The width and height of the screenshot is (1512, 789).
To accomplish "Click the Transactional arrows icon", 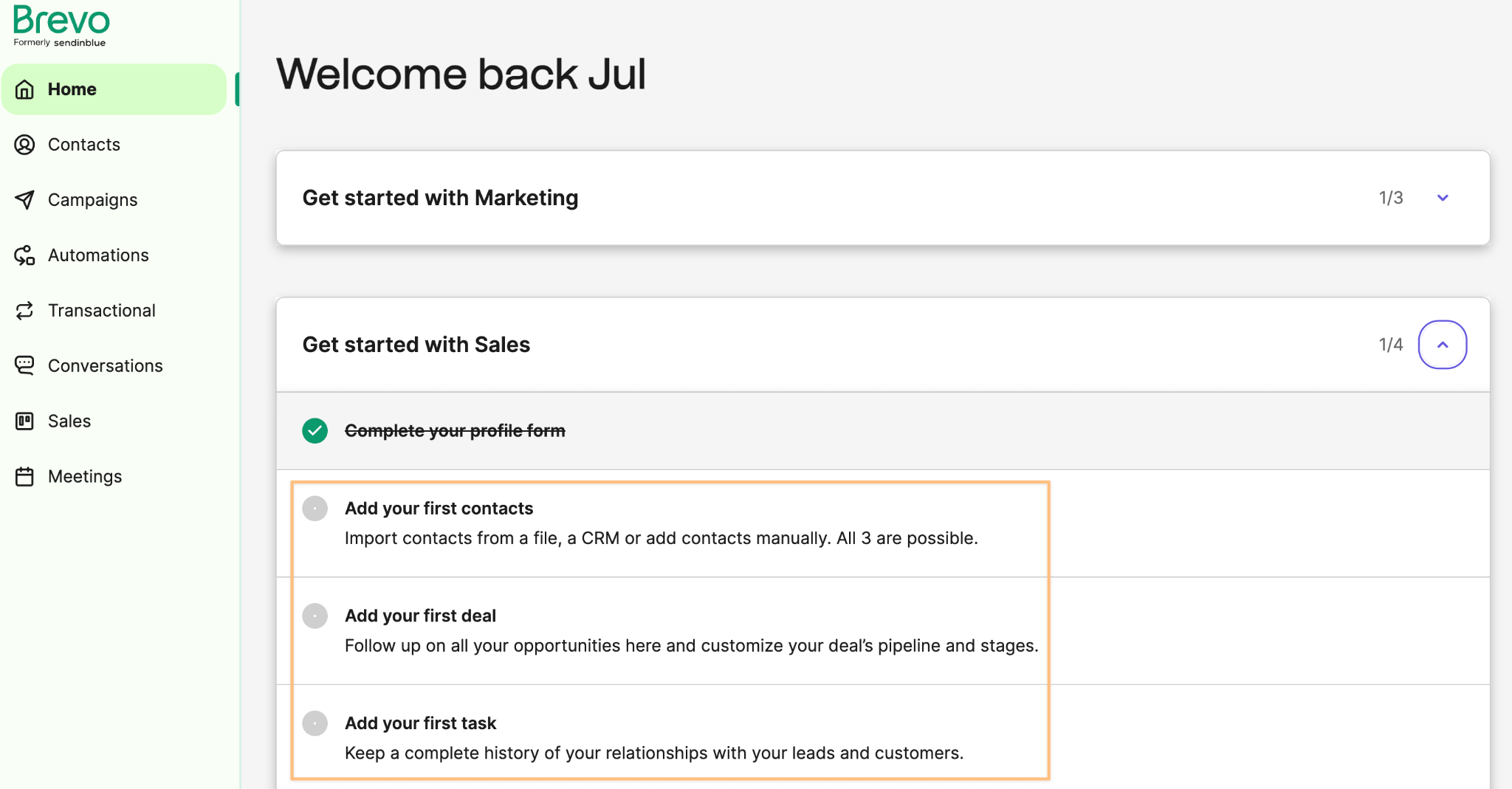I will click(x=24, y=310).
